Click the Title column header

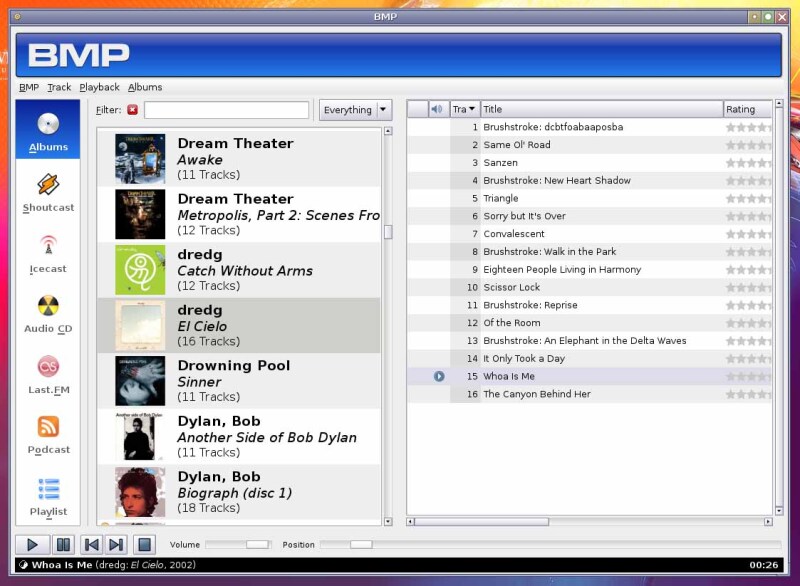click(x=602, y=109)
